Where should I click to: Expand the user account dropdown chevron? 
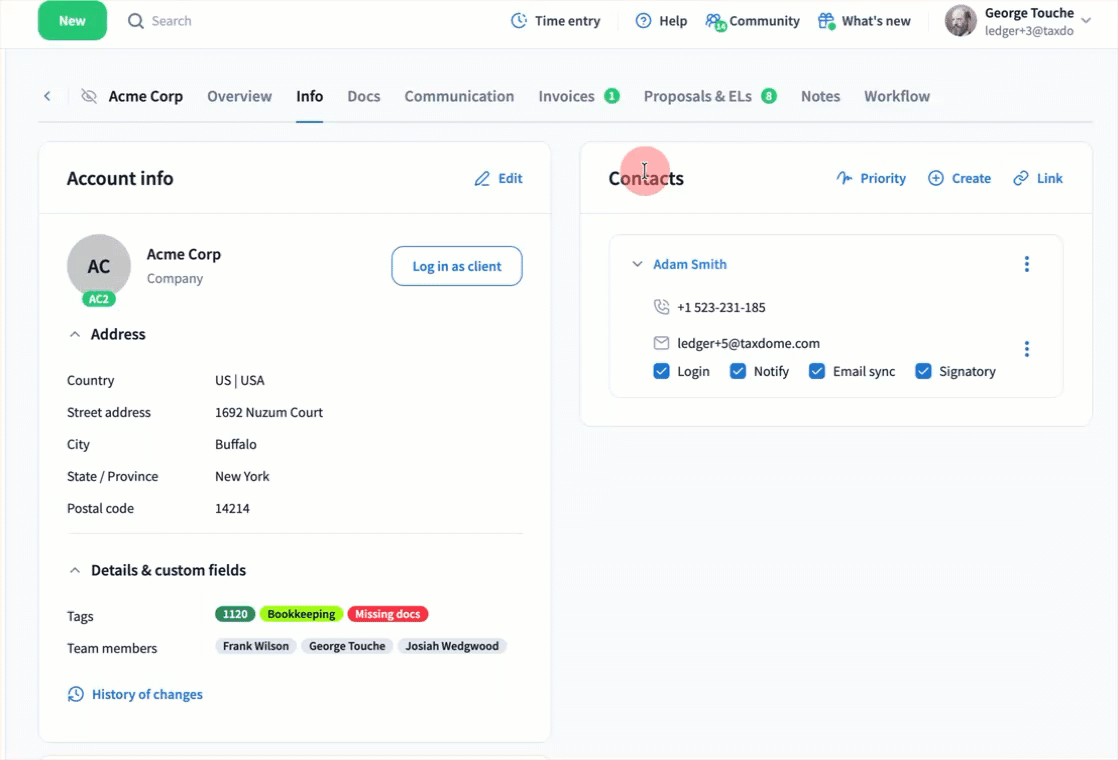[x=1086, y=21]
